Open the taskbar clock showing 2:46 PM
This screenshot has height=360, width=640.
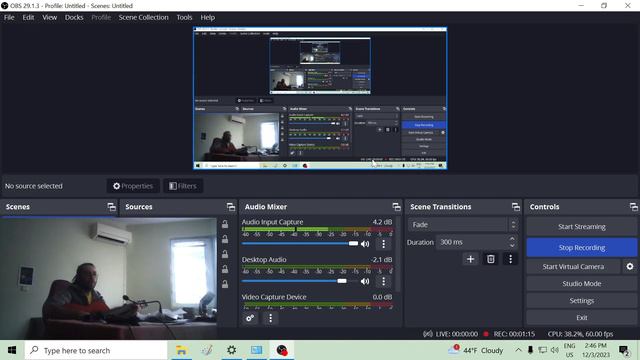coord(596,350)
